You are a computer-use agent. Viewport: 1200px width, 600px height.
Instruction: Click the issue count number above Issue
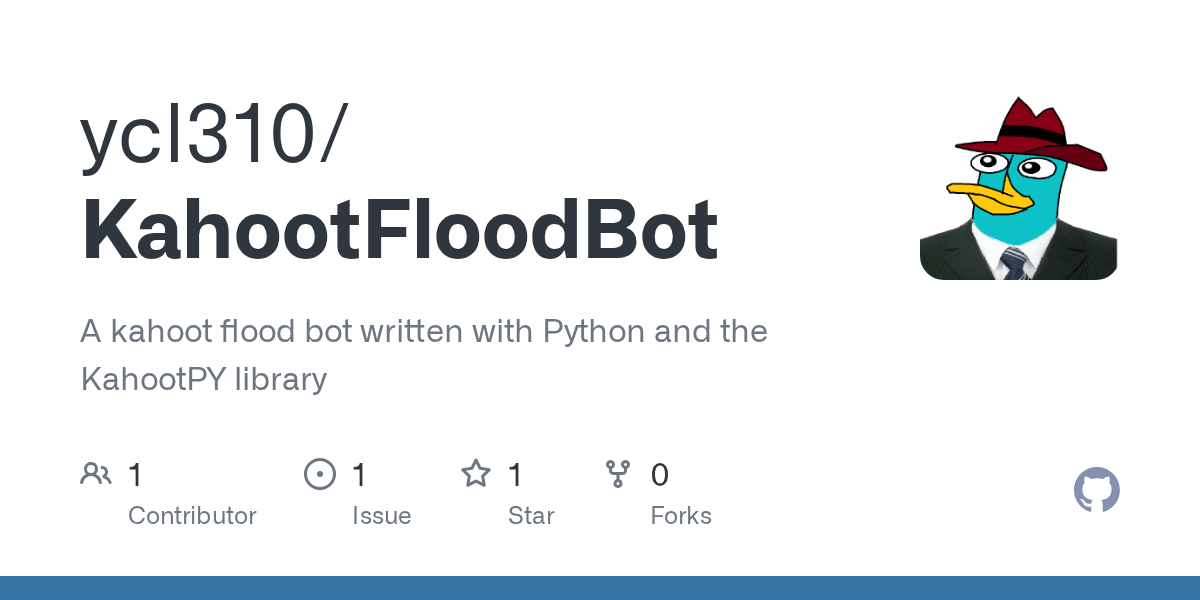click(360, 474)
